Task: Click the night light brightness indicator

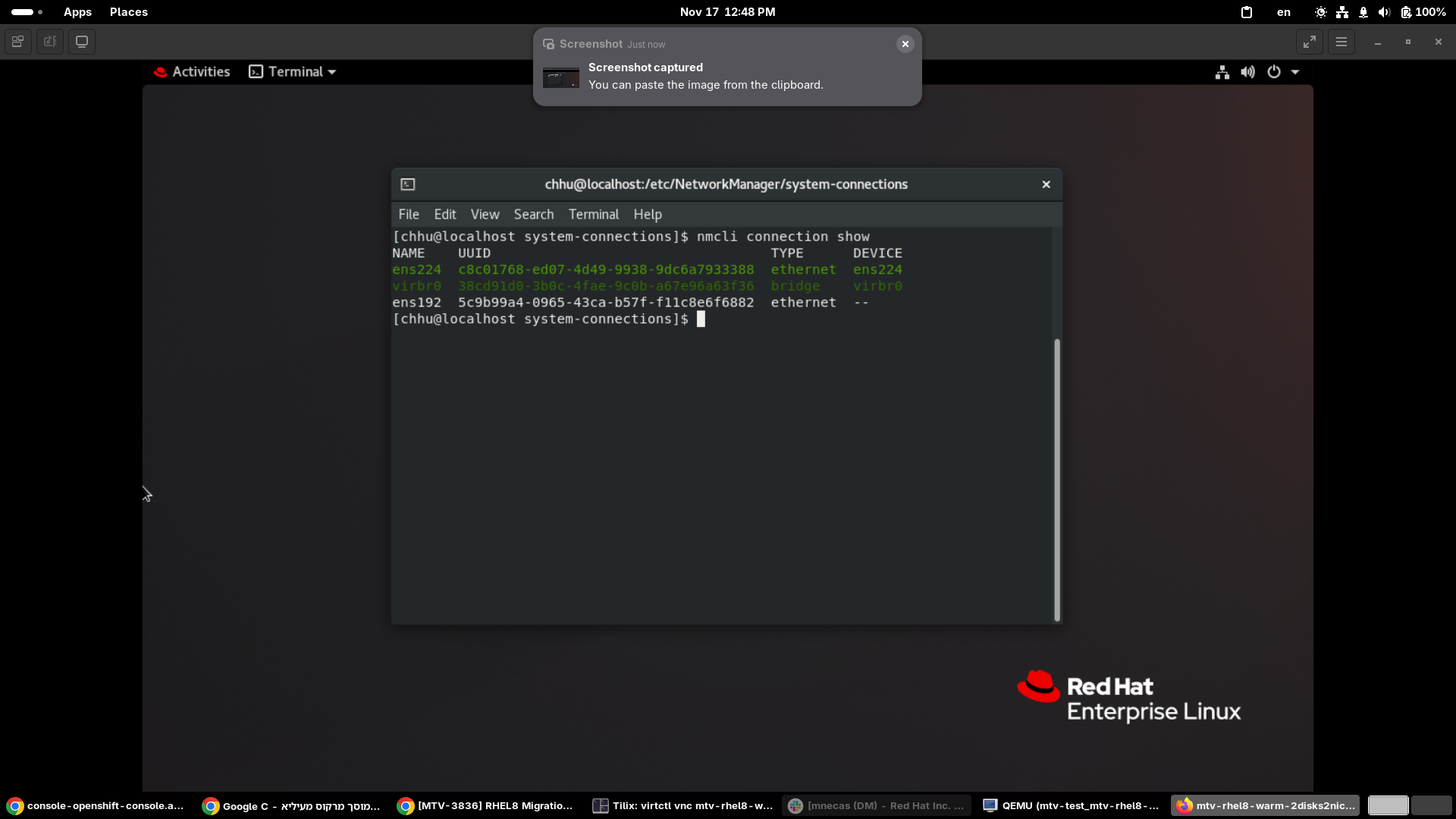Action: [x=1320, y=12]
